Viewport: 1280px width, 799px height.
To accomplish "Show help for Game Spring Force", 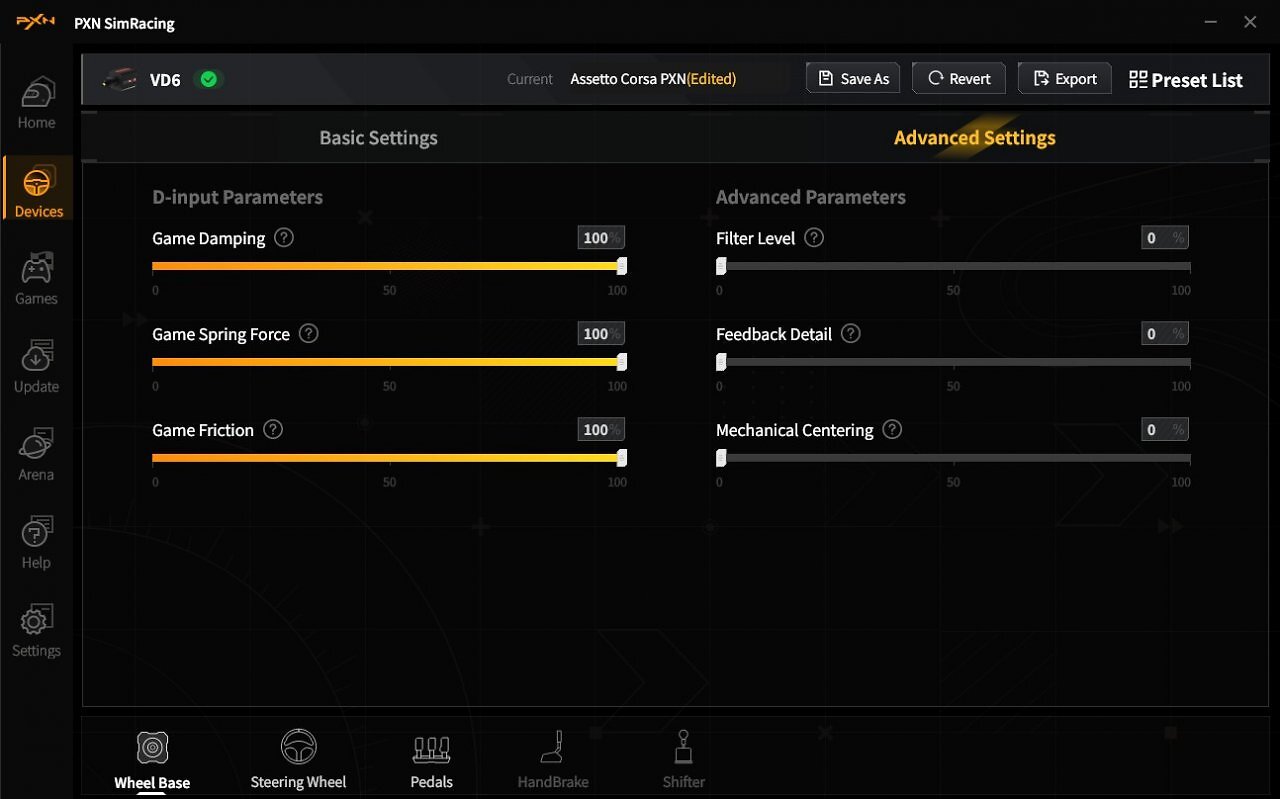I will pyautogui.click(x=309, y=334).
